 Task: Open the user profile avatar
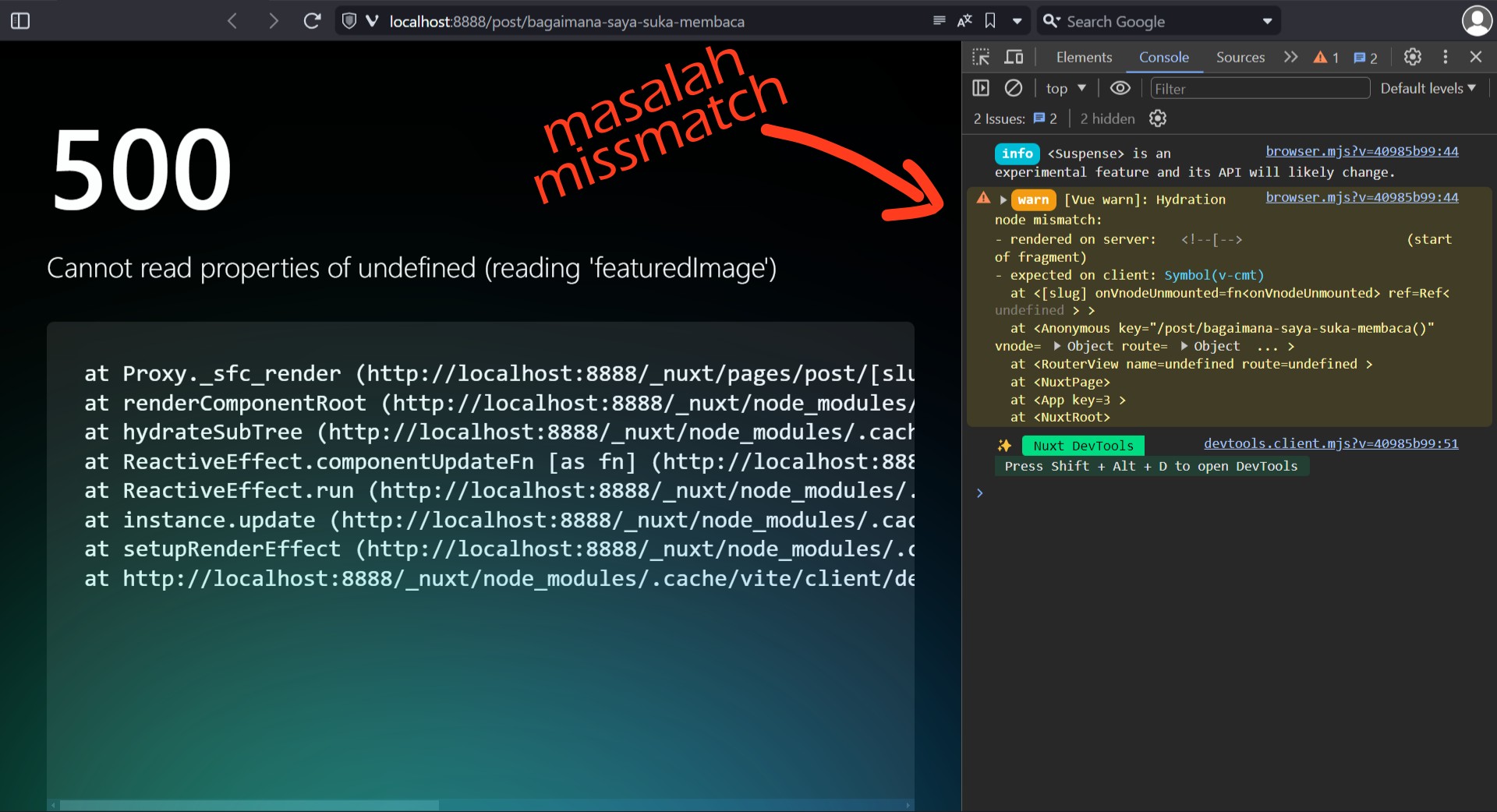1476,21
